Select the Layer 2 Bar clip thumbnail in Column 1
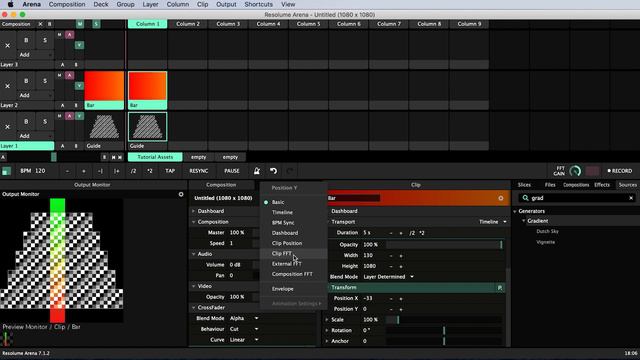 click(147, 86)
